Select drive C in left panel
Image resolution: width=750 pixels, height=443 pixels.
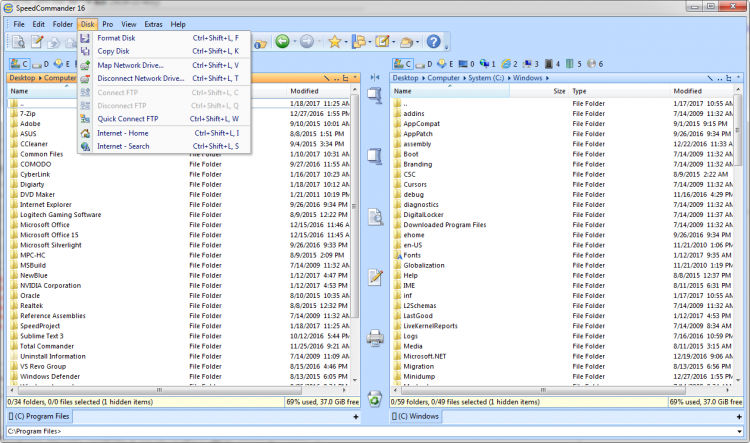pyautogui.click(x=19, y=64)
